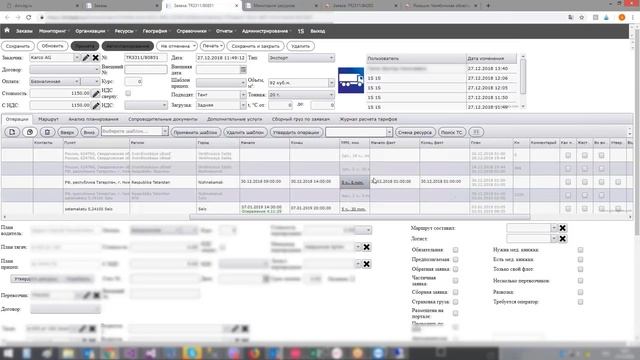The width and height of the screenshot is (640, 360).
Task: Toggle НДС сверху checkbox
Action: click(x=128, y=93)
